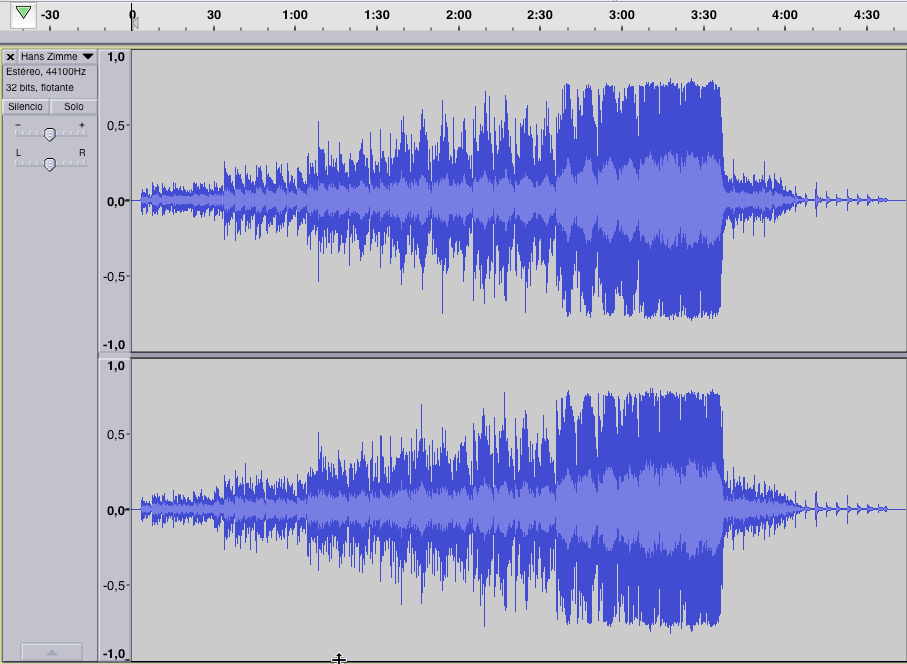907x664 pixels.
Task: Click the L label of the pan slider
Action: [18, 153]
